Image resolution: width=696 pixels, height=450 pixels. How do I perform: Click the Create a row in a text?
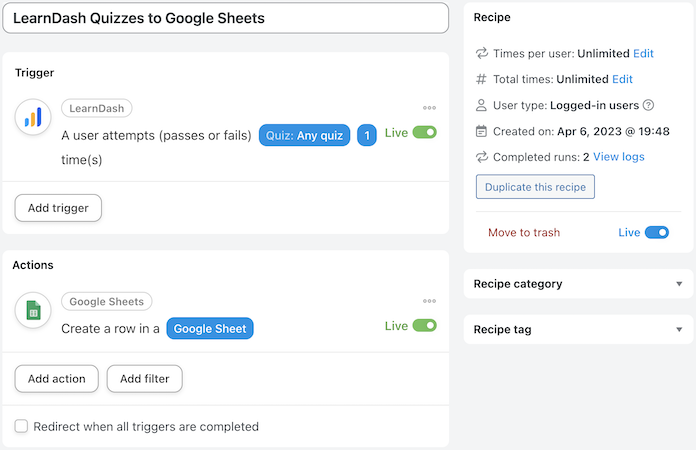coord(111,328)
